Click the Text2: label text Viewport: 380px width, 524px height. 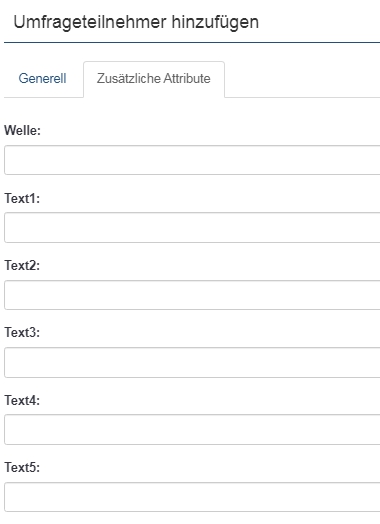22,265
